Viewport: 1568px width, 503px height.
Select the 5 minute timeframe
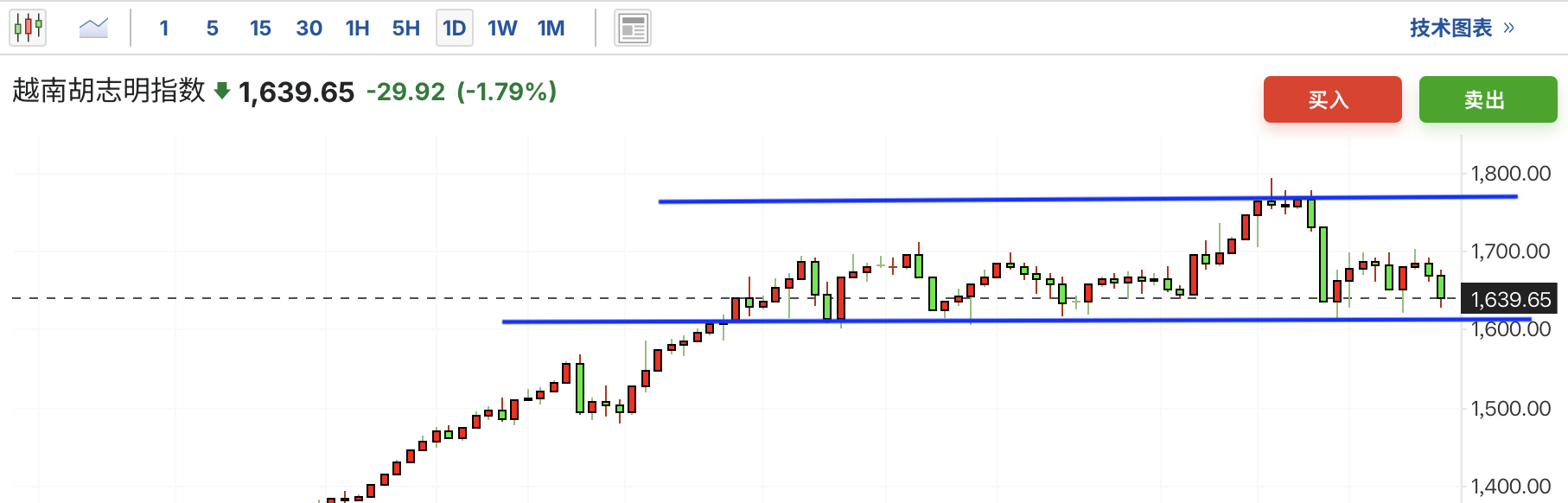(213, 29)
